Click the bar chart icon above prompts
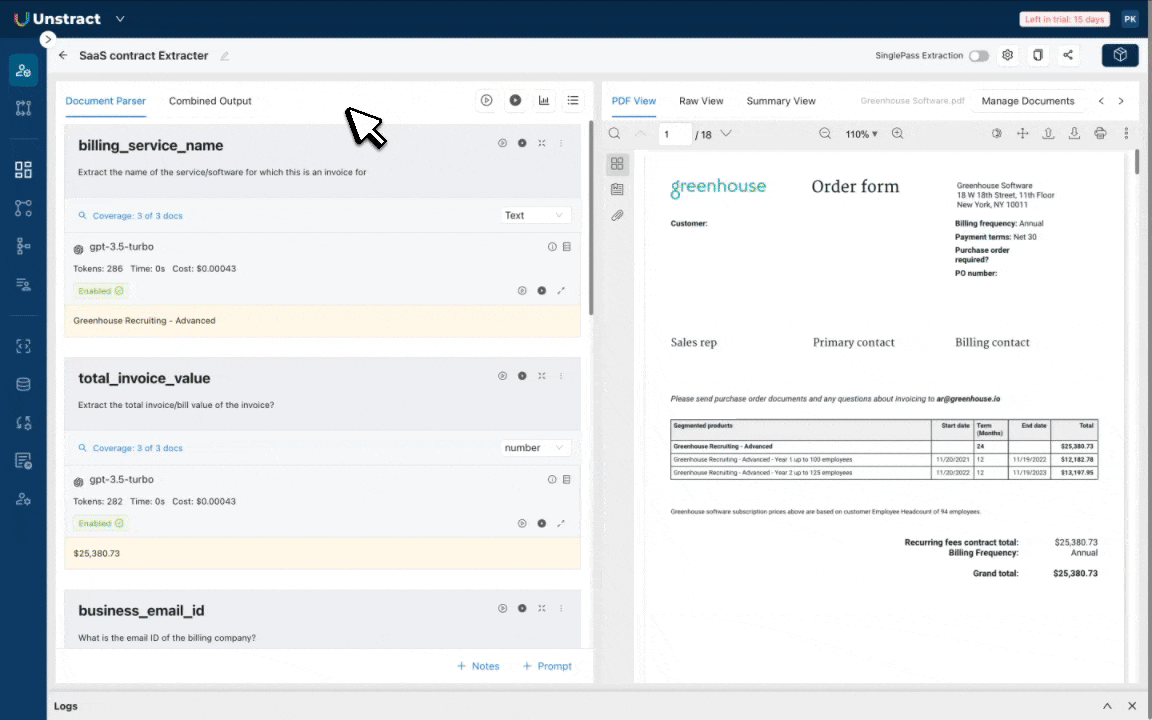Screen dimensions: 1152x720 544,100
